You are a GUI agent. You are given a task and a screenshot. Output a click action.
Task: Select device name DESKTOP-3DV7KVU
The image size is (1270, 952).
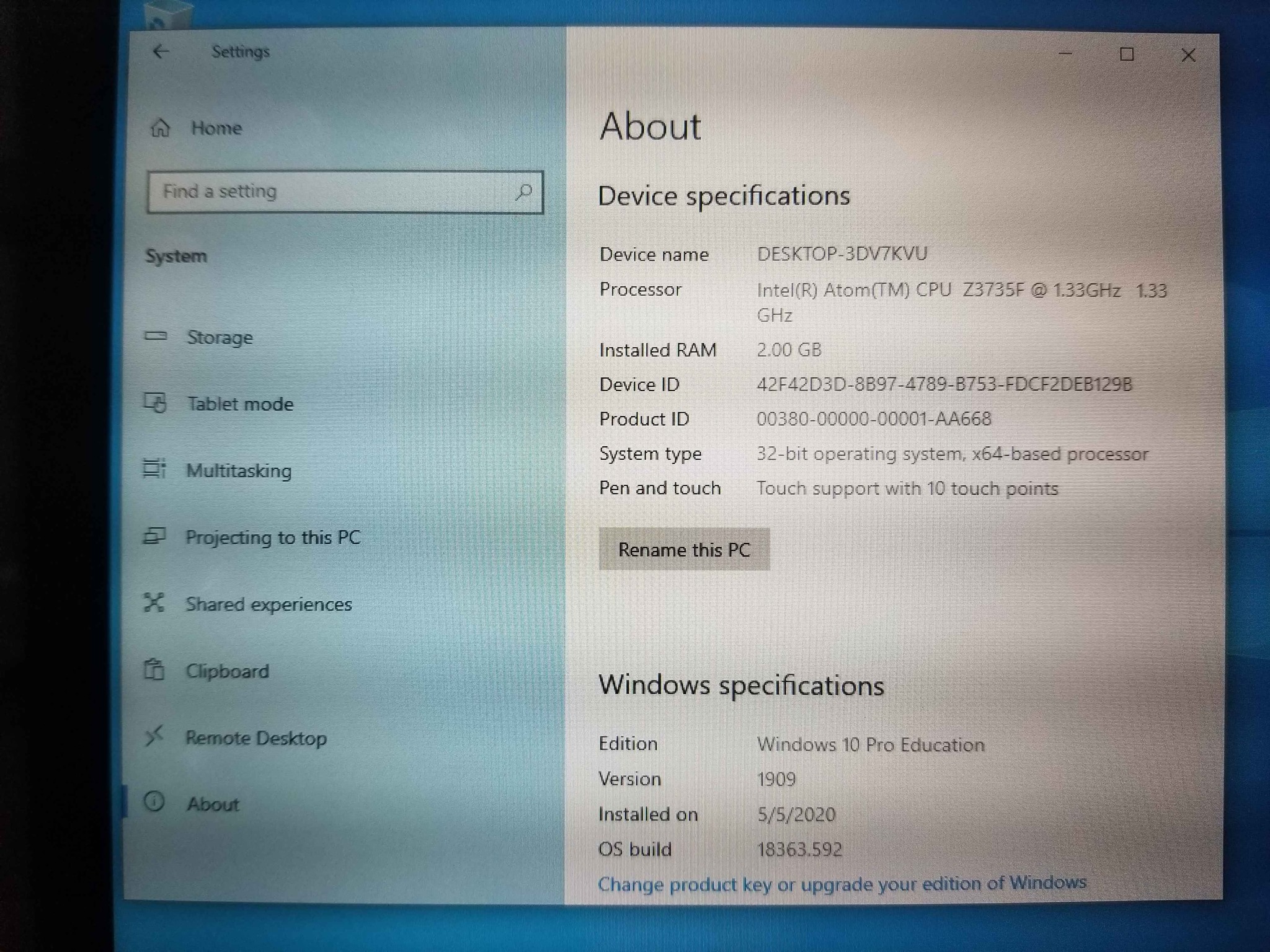842,253
